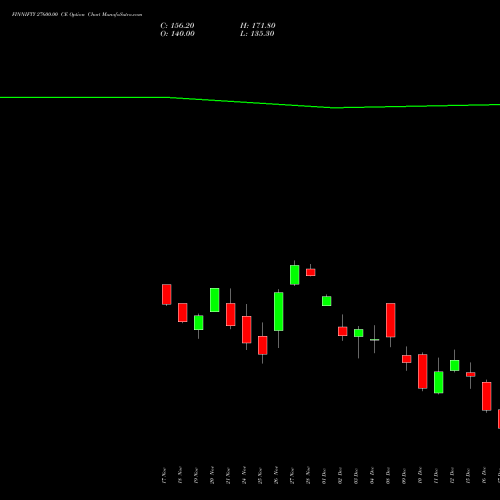Click the 12 Dec date label
This screenshot has height=500, width=500.
pos(452,475)
